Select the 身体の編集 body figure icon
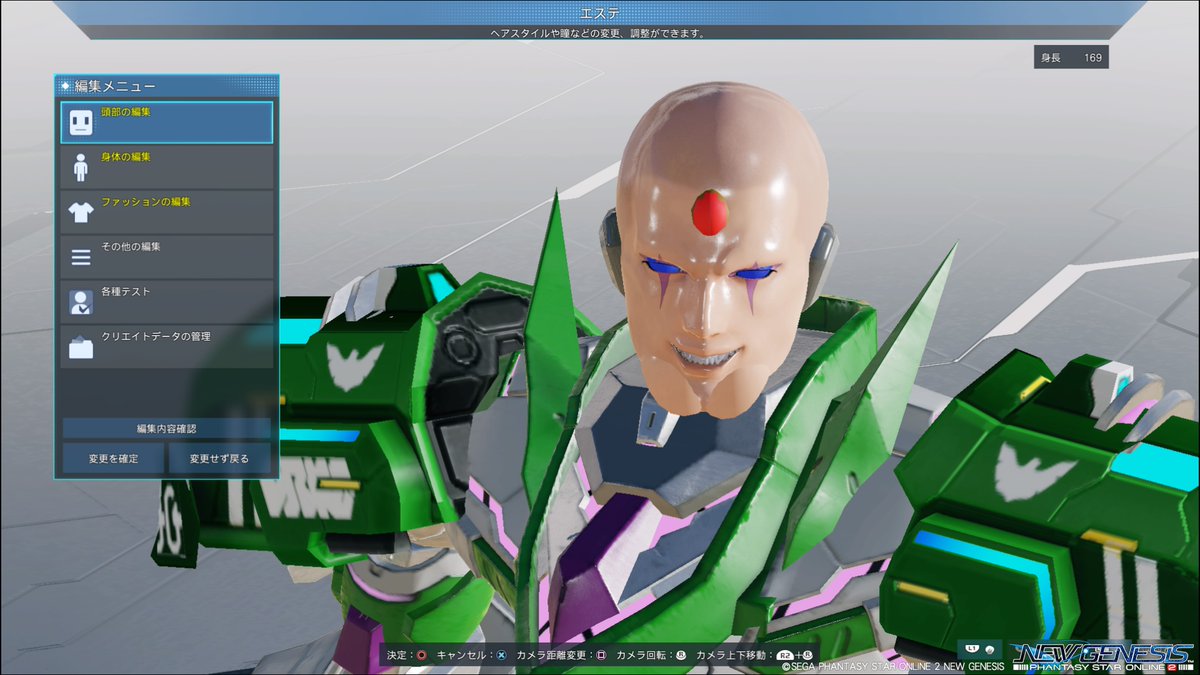 point(81,167)
